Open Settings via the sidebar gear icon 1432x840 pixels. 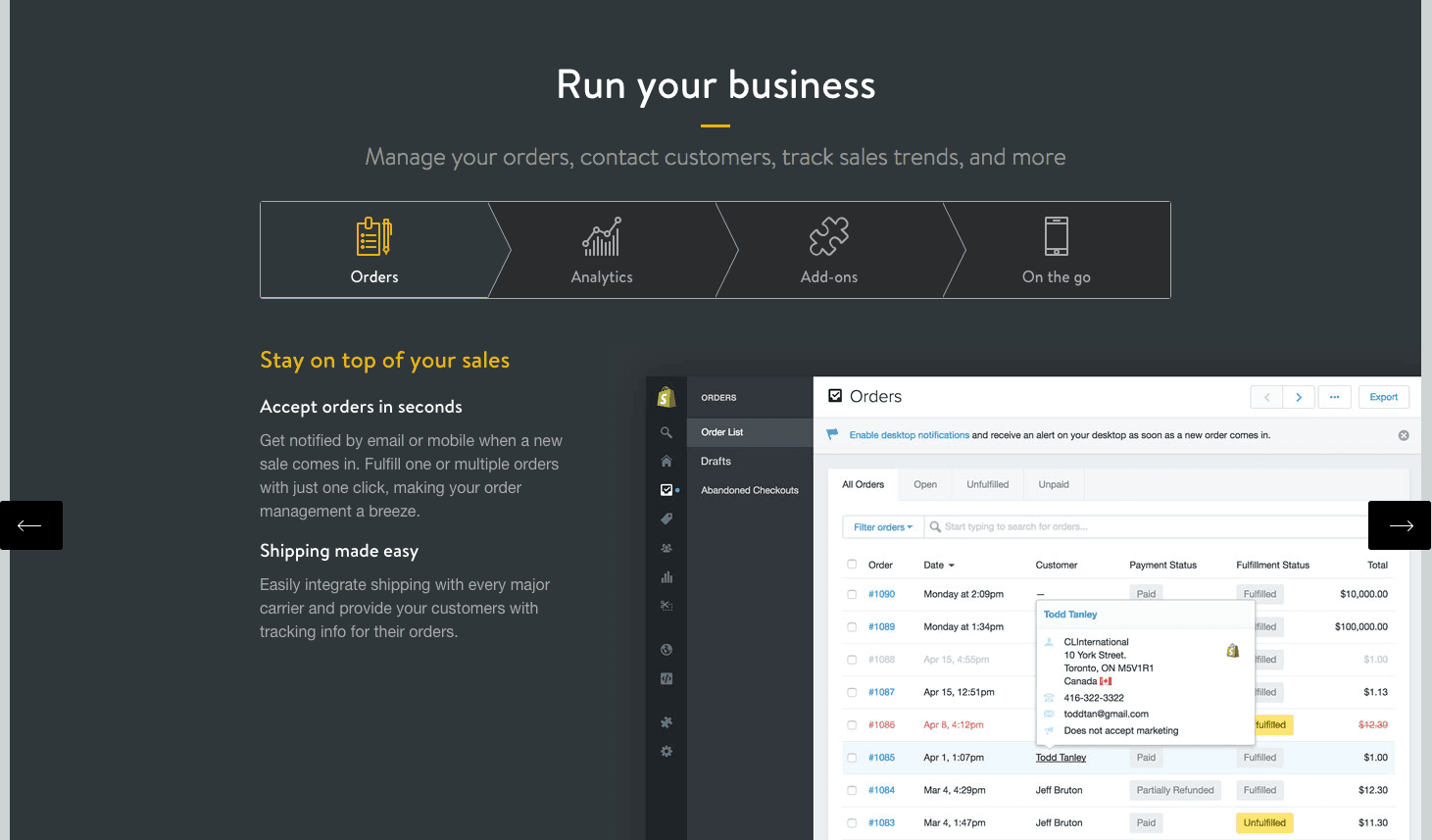[x=667, y=752]
